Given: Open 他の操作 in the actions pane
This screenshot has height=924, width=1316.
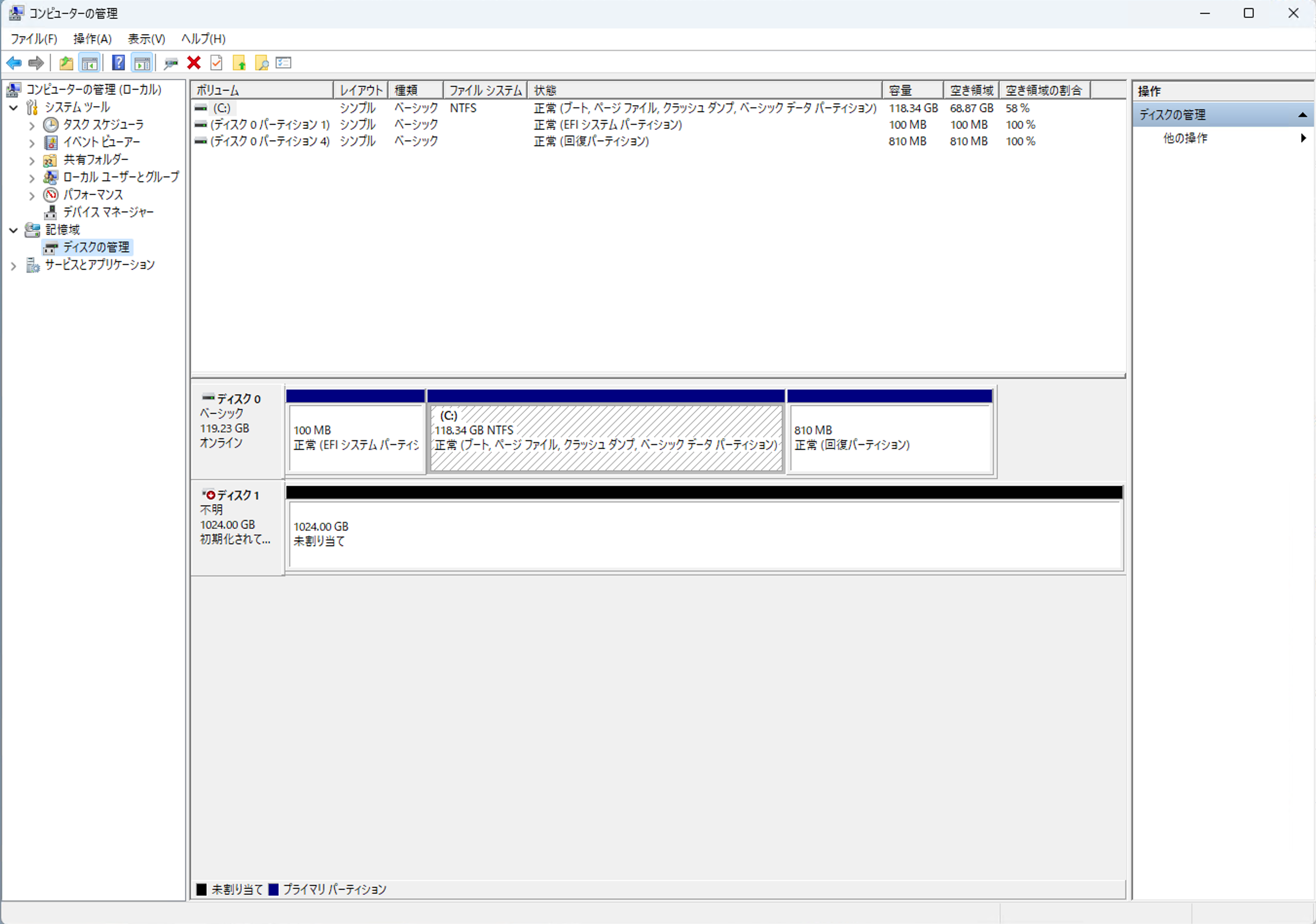Looking at the screenshot, I should pyautogui.click(x=1185, y=138).
